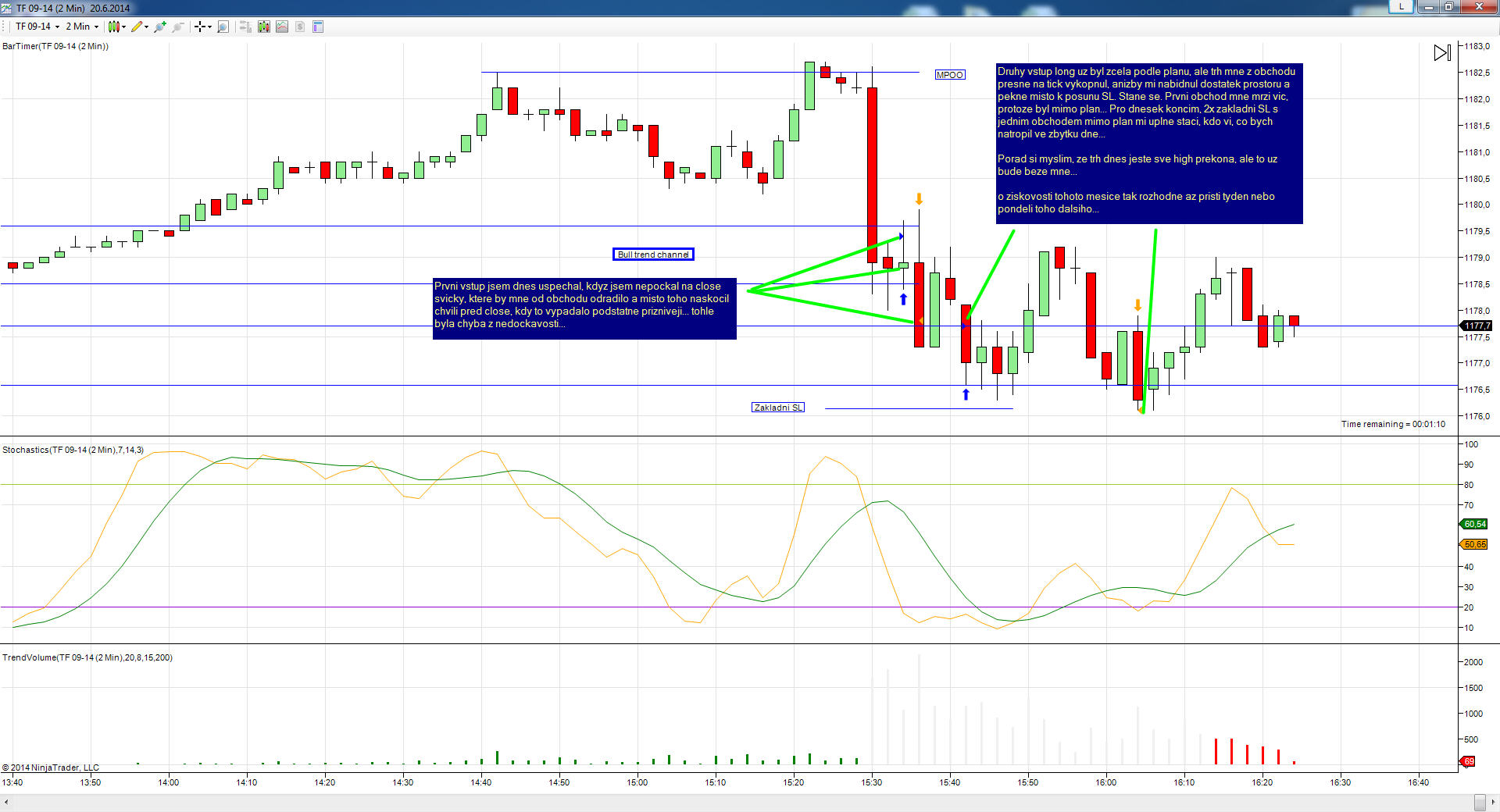Click the orange stochastic value marker 50,65
Screen dimensions: 1500x812
point(1474,544)
